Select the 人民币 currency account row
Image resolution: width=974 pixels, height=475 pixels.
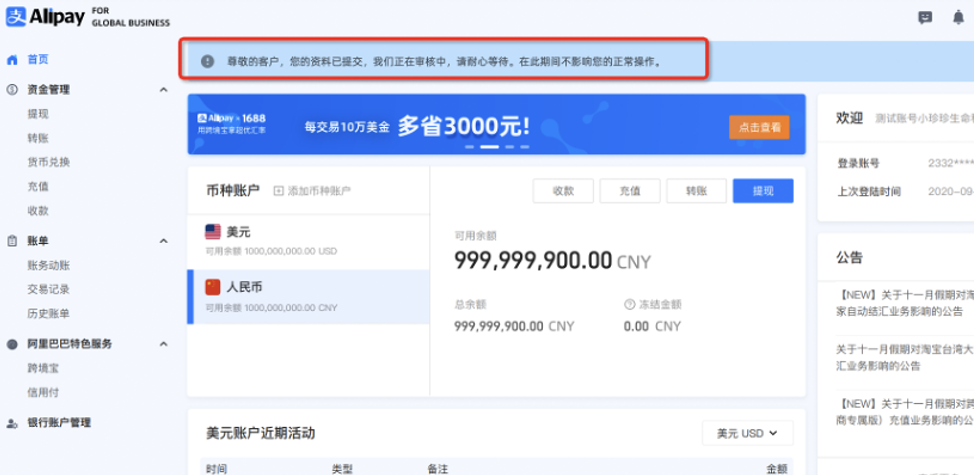tap(308, 297)
